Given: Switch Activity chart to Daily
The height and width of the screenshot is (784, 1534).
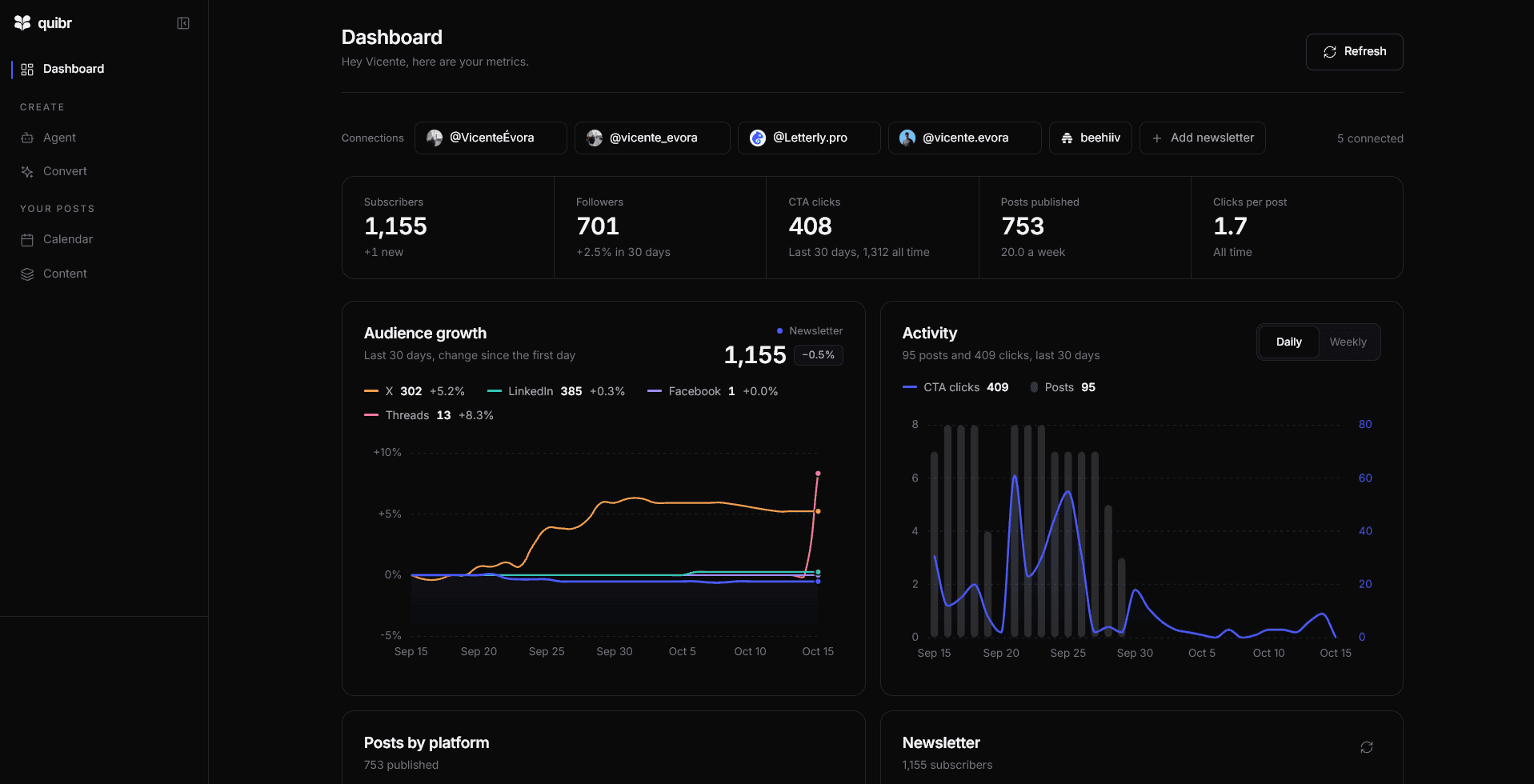Looking at the screenshot, I should point(1288,342).
